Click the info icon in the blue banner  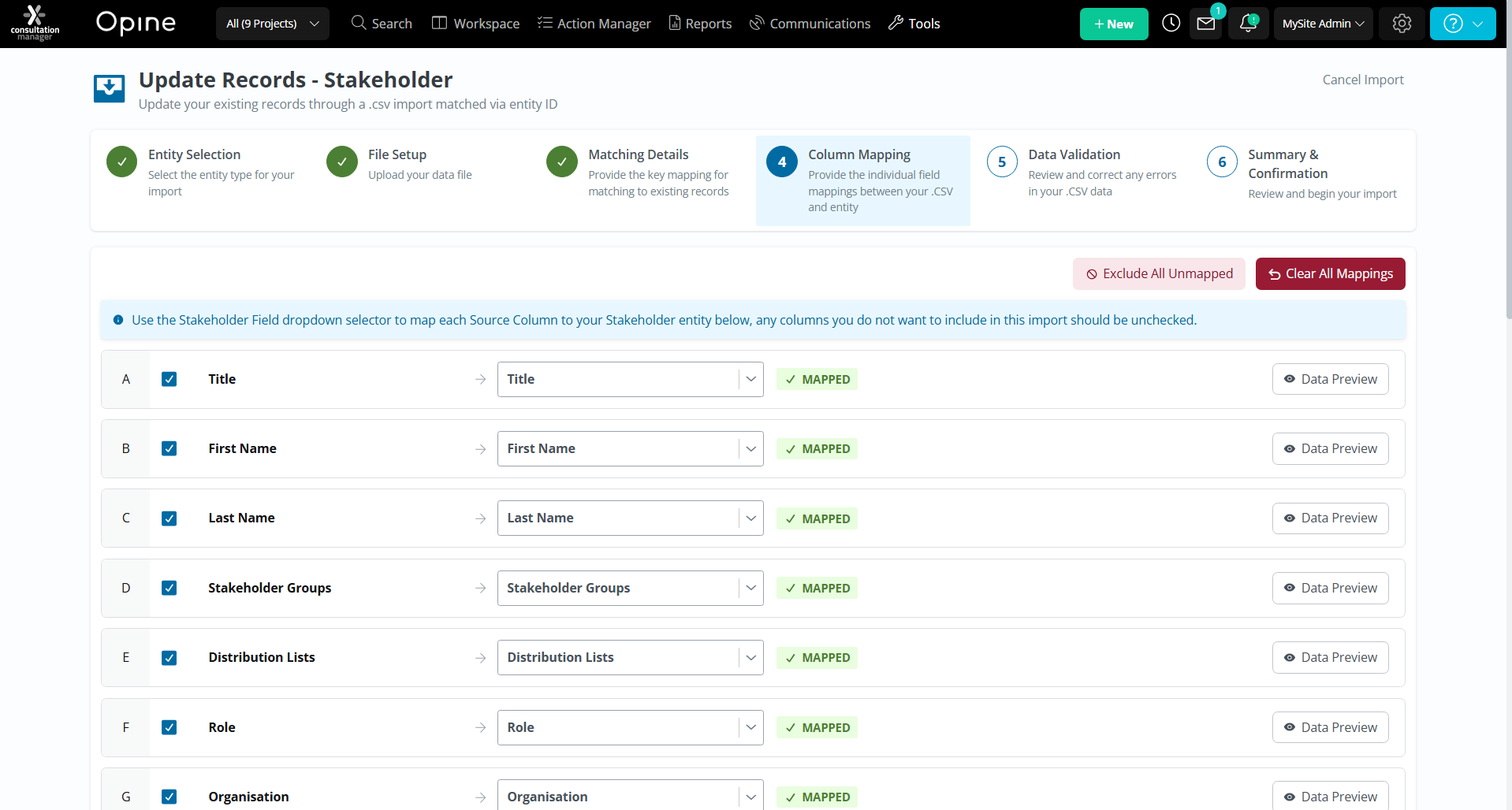tap(118, 320)
